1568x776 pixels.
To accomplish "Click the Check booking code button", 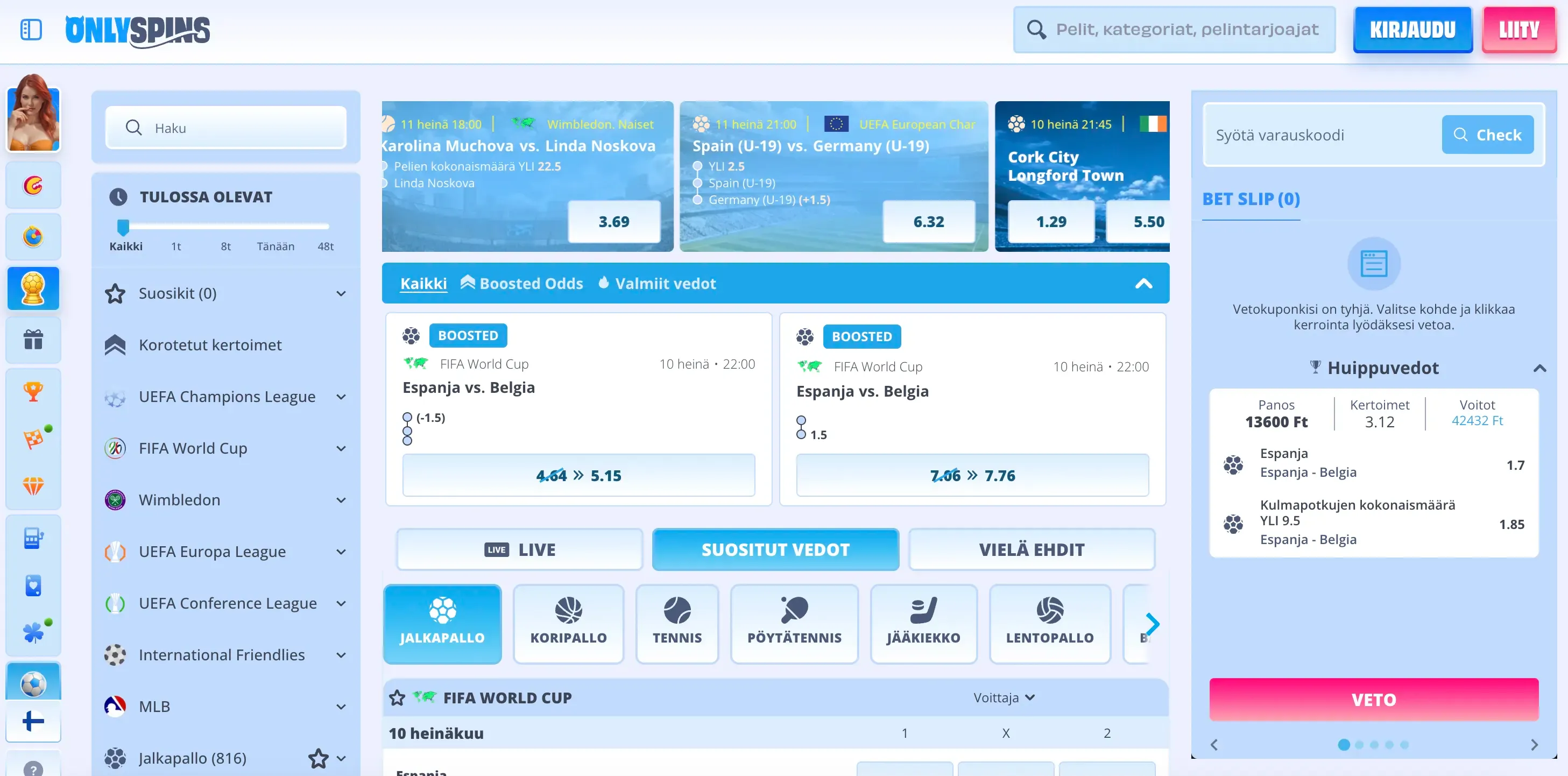I will pos(1488,135).
